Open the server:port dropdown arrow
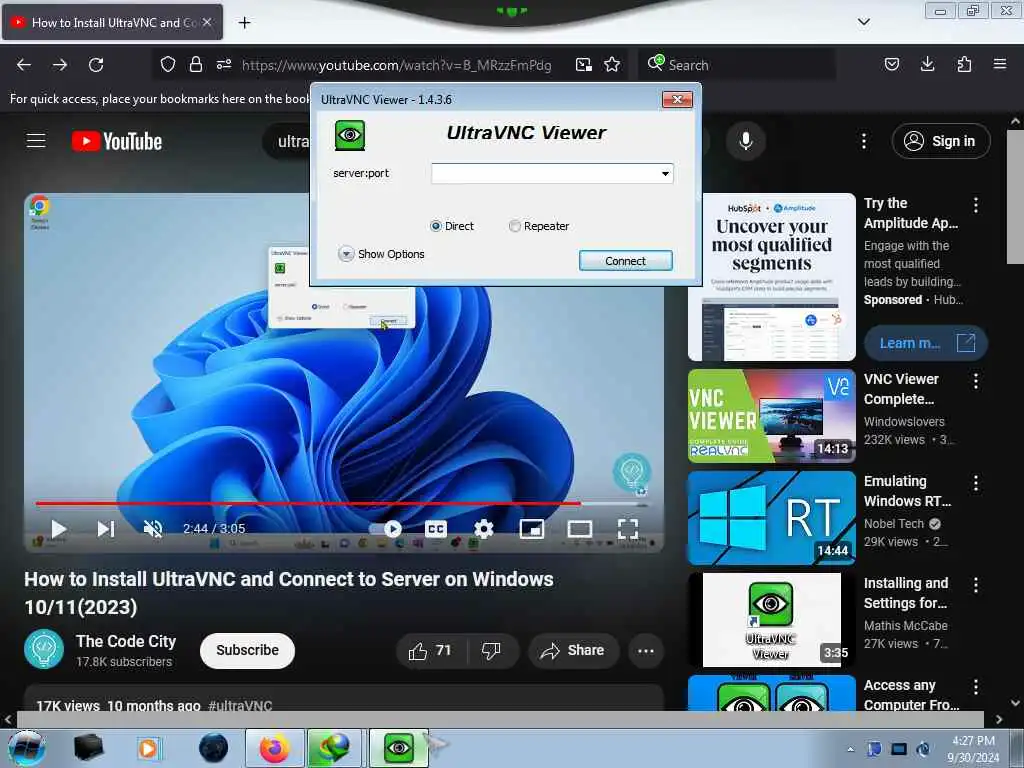Image resolution: width=1024 pixels, height=768 pixels. point(665,174)
